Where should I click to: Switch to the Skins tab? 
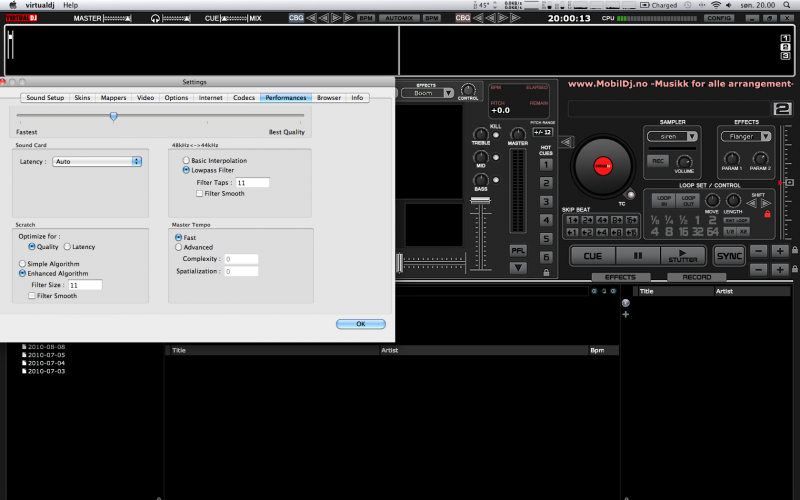coord(82,97)
